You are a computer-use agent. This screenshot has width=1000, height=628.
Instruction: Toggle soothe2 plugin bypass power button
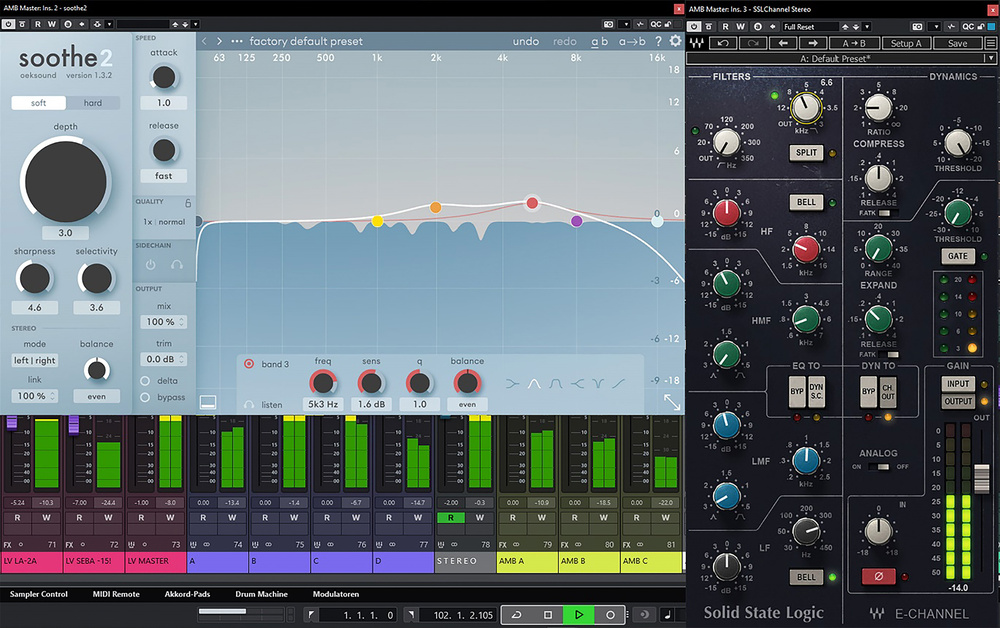[8, 24]
